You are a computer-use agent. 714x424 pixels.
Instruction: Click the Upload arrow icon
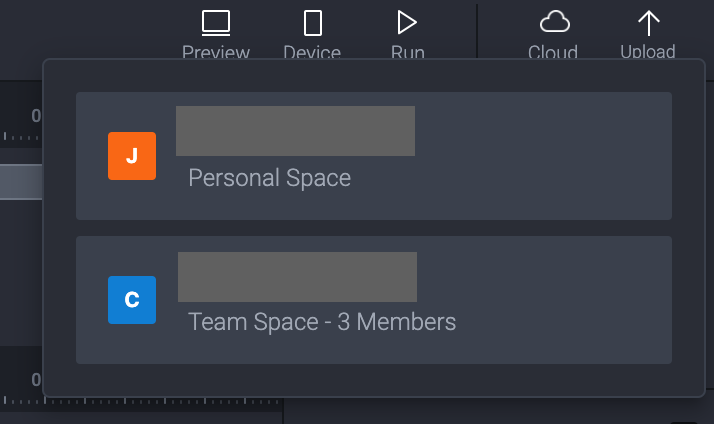pos(648,23)
